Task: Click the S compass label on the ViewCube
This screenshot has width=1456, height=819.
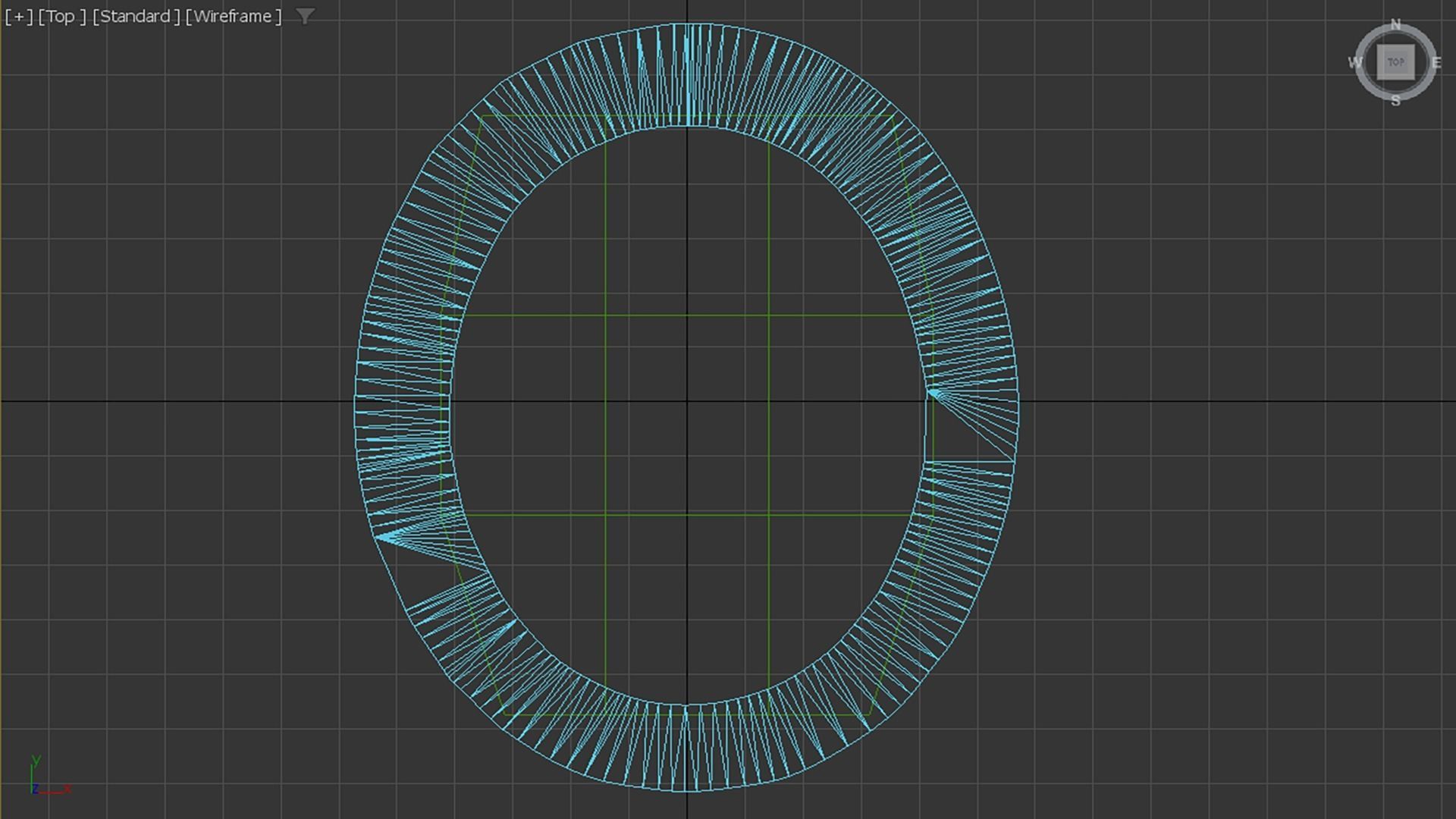Action: (x=1395, y=101)
